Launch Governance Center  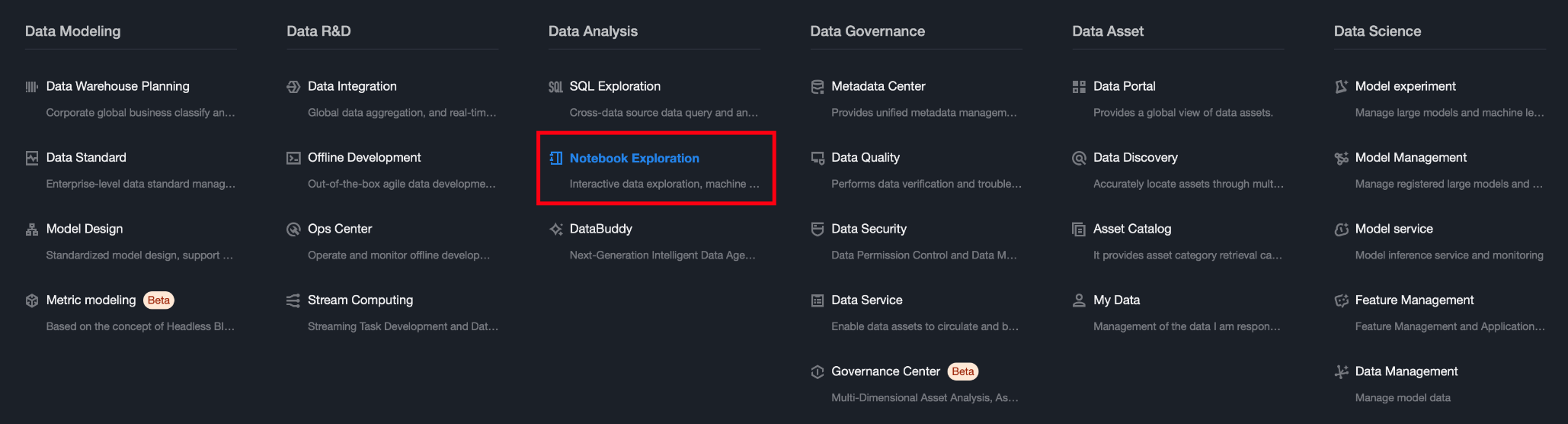tap(885, 371)
